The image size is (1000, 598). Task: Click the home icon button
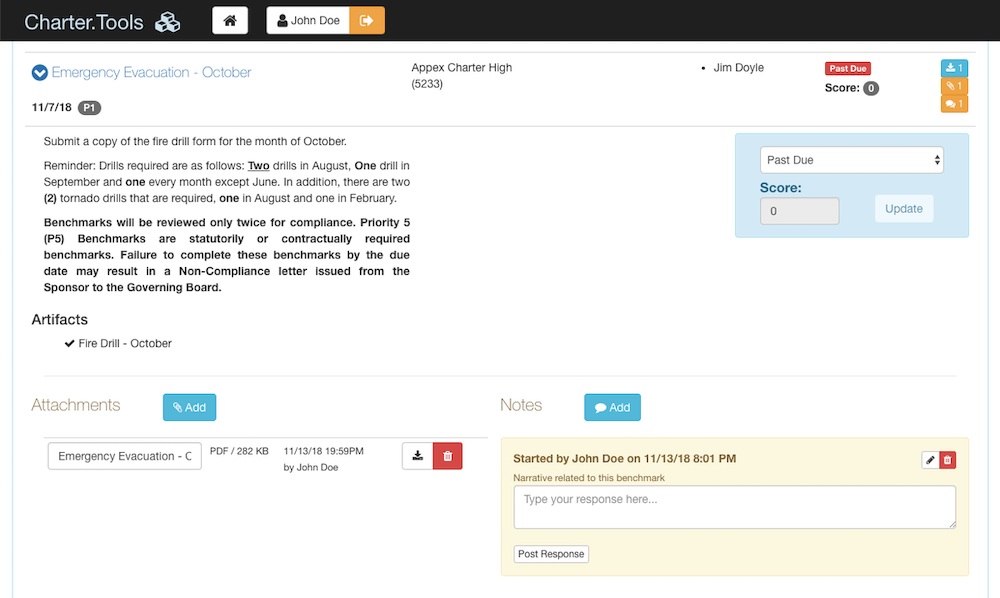coord(230,20)
